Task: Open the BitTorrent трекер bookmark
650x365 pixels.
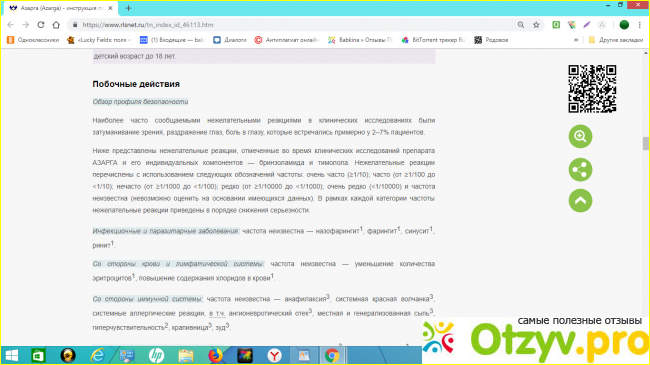Action: click(433, 40)
